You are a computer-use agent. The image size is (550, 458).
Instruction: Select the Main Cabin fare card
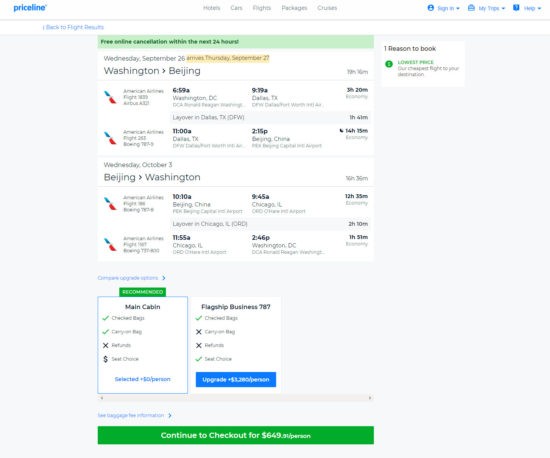click(142, 345)
